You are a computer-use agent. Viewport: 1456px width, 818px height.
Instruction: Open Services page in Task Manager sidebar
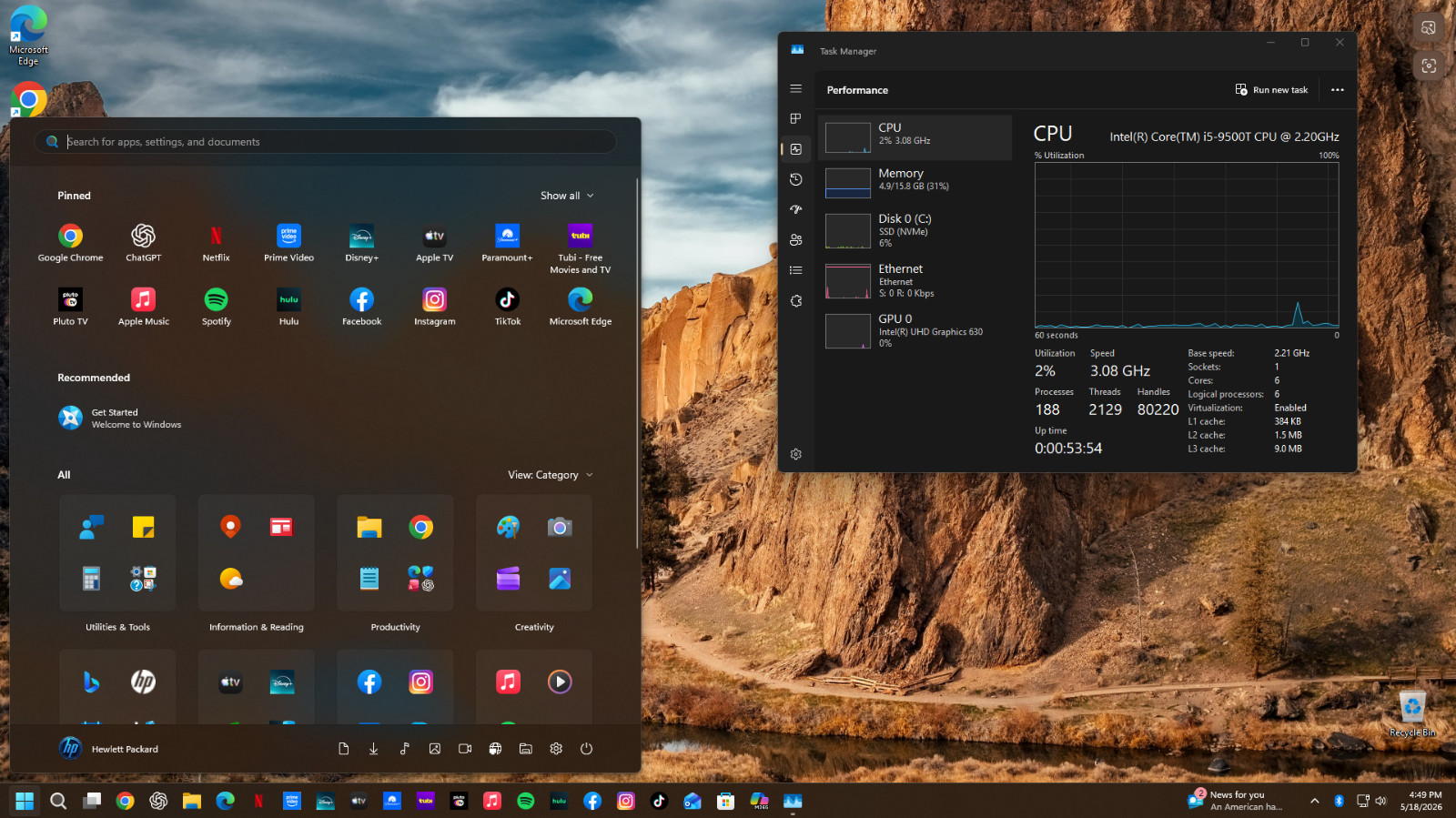[x=795, y=301]
